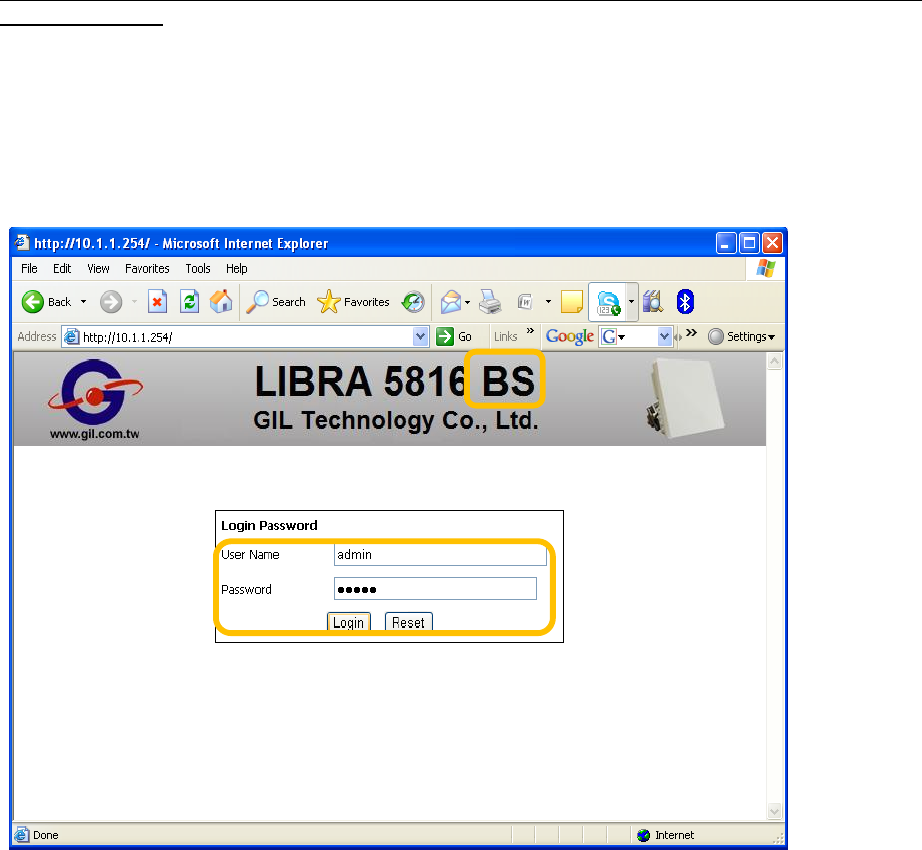Click the yellow note Discuss icon
922x850 pixels.
point(572,302)
